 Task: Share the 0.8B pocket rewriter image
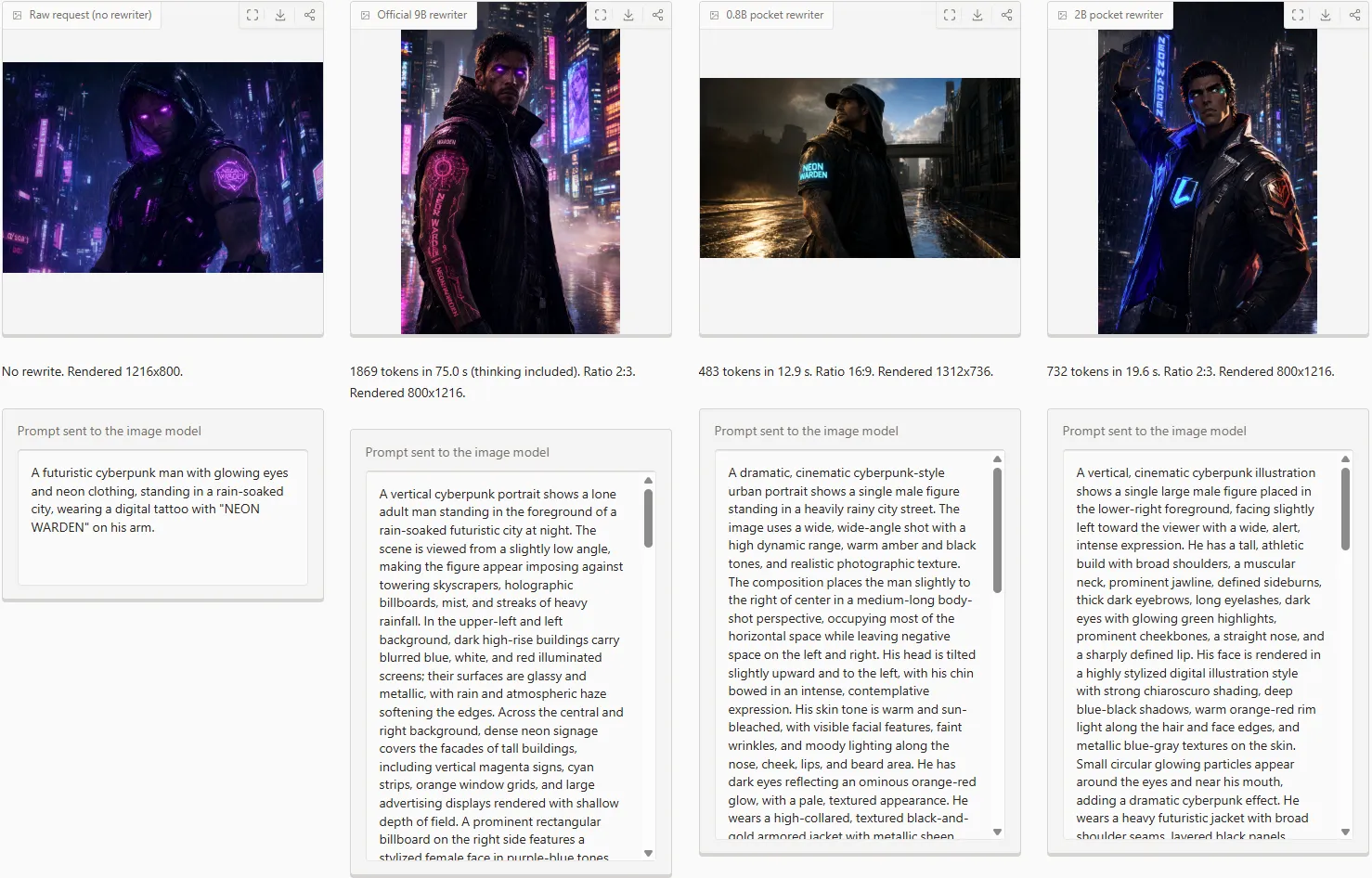(x=1007, y=15)
